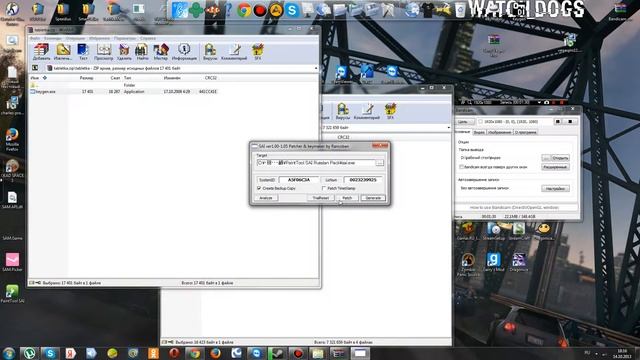Click the Patch button in patcher dialog
640x360 pixels.
point(347,198)
